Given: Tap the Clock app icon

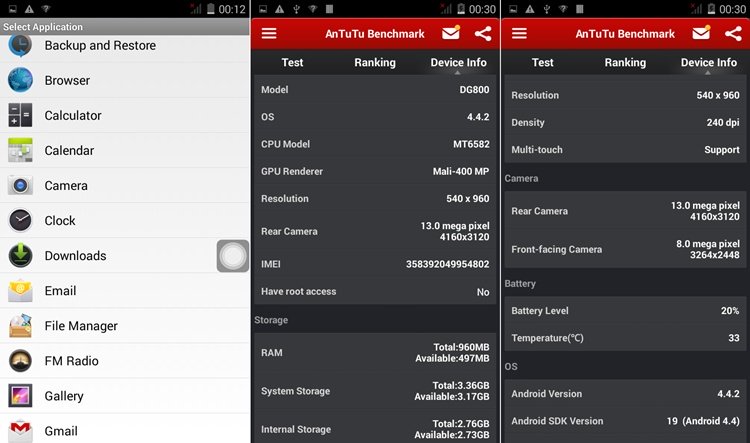Looking at the screenshot, I should coord(20,220).
